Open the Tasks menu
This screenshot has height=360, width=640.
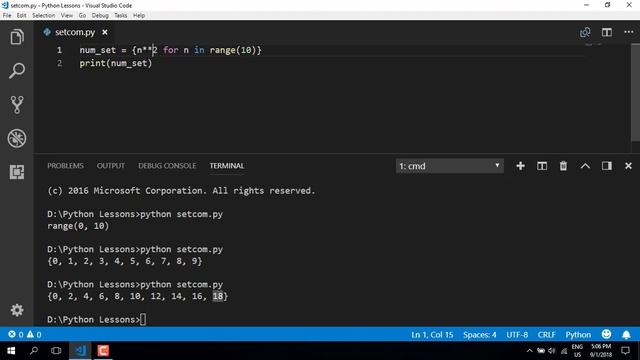pyautogui.click(x=120, y=16)
